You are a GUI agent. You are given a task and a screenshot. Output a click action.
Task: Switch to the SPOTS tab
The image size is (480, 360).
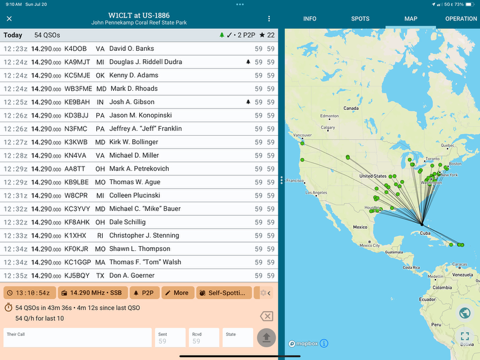tap(360, 19)
